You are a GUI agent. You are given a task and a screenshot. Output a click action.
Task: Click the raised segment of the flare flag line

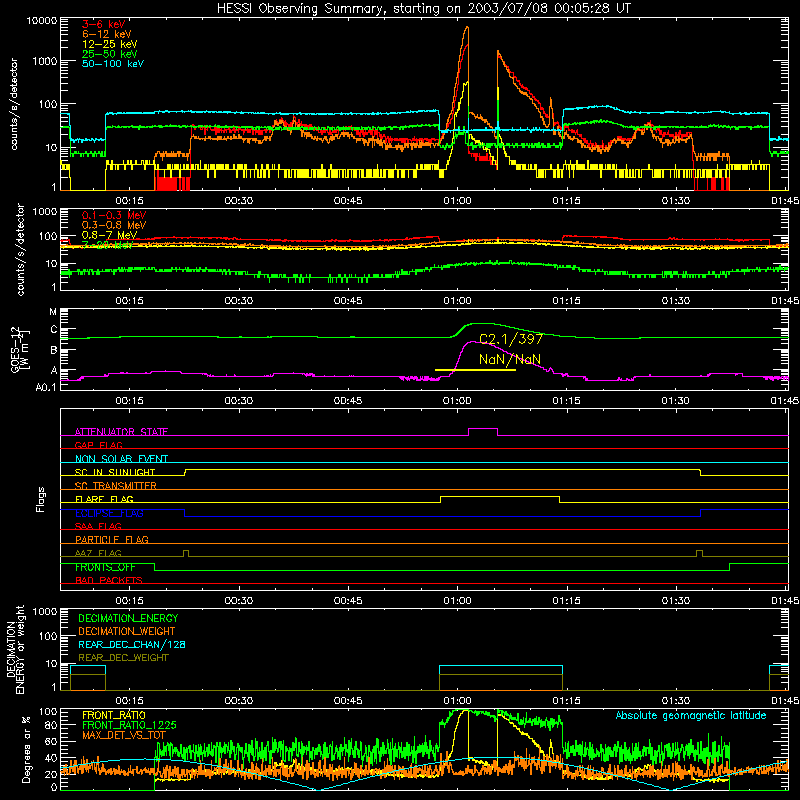[x=499, y=496]
